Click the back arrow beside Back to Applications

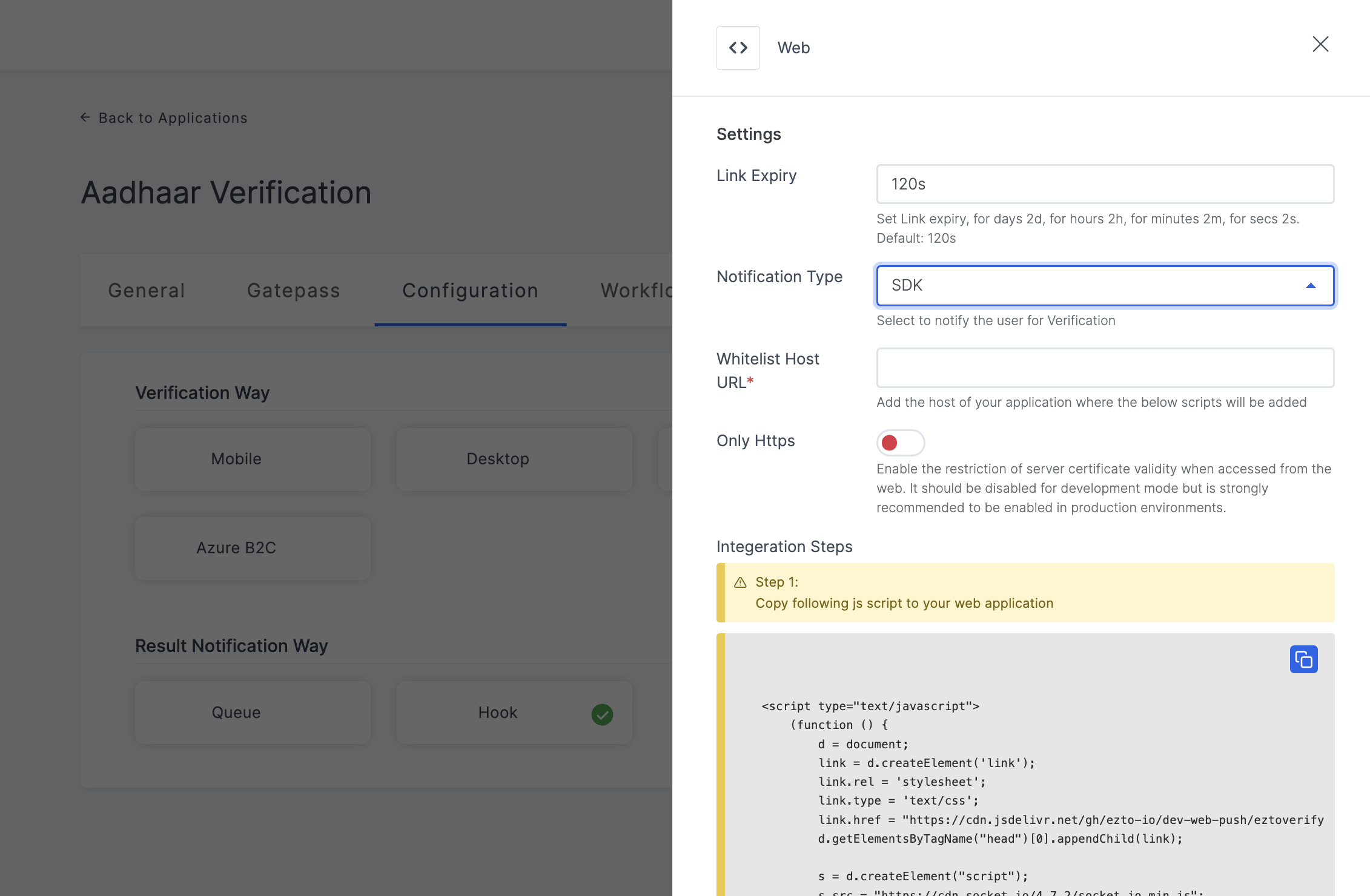[x=85, y=117]
